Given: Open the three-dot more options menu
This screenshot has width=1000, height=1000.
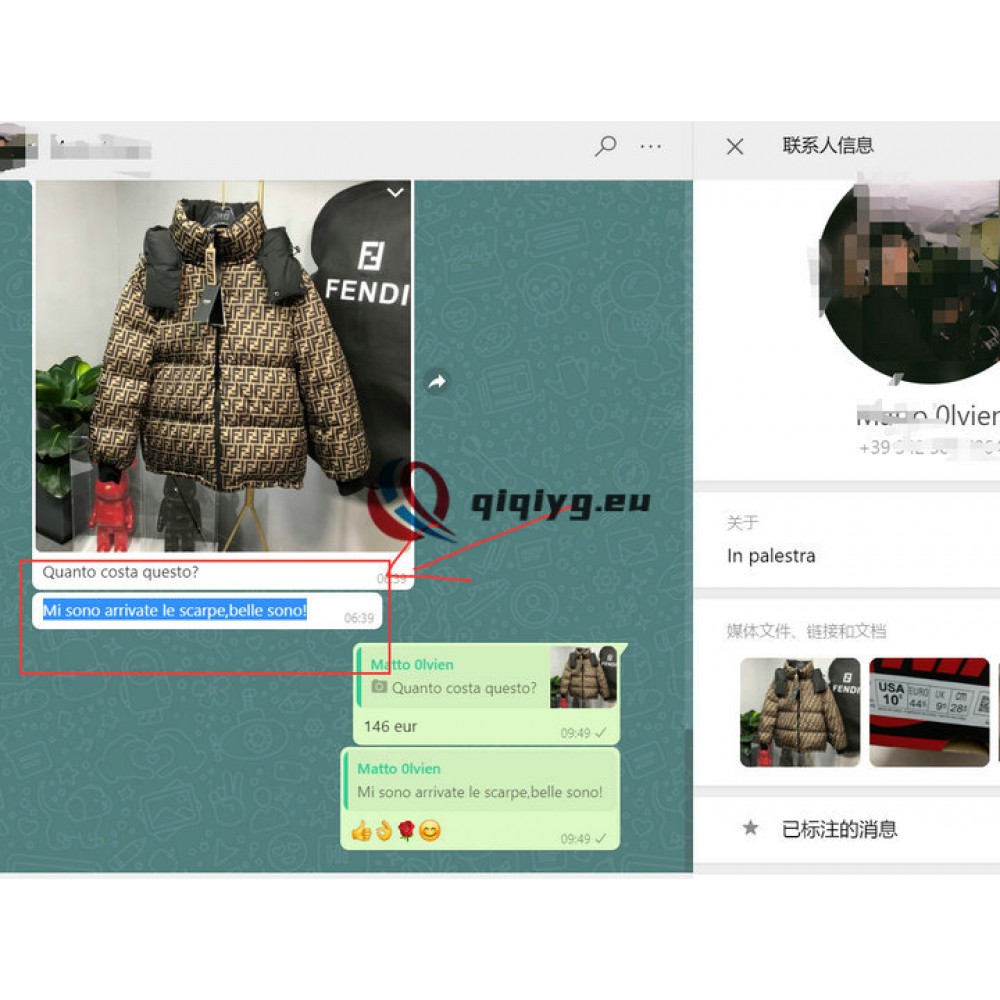Looking at the screenshot, I should [x=651, y=147].
